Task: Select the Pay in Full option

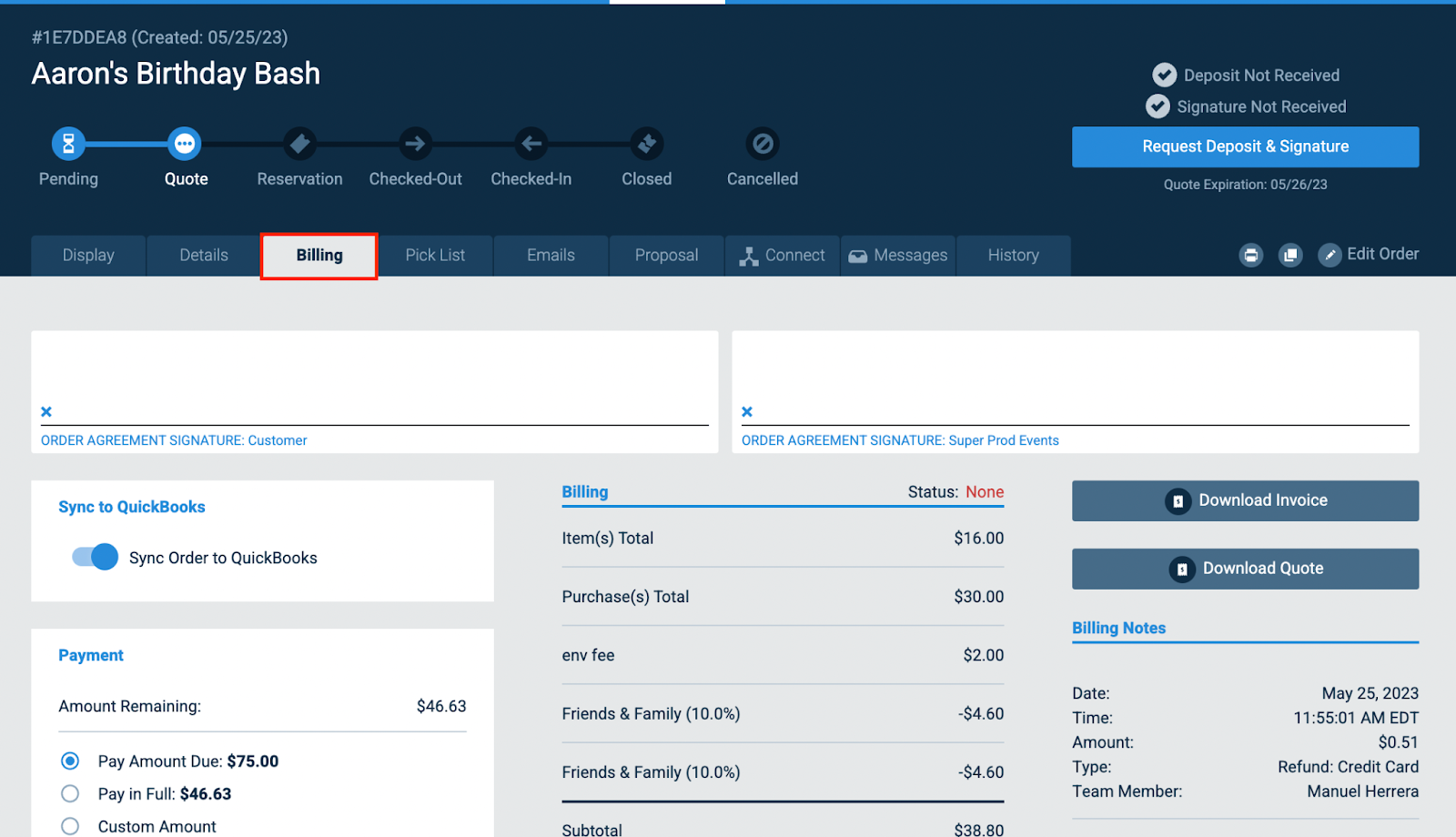Action: pyautogui.click(x=70, y=793)
